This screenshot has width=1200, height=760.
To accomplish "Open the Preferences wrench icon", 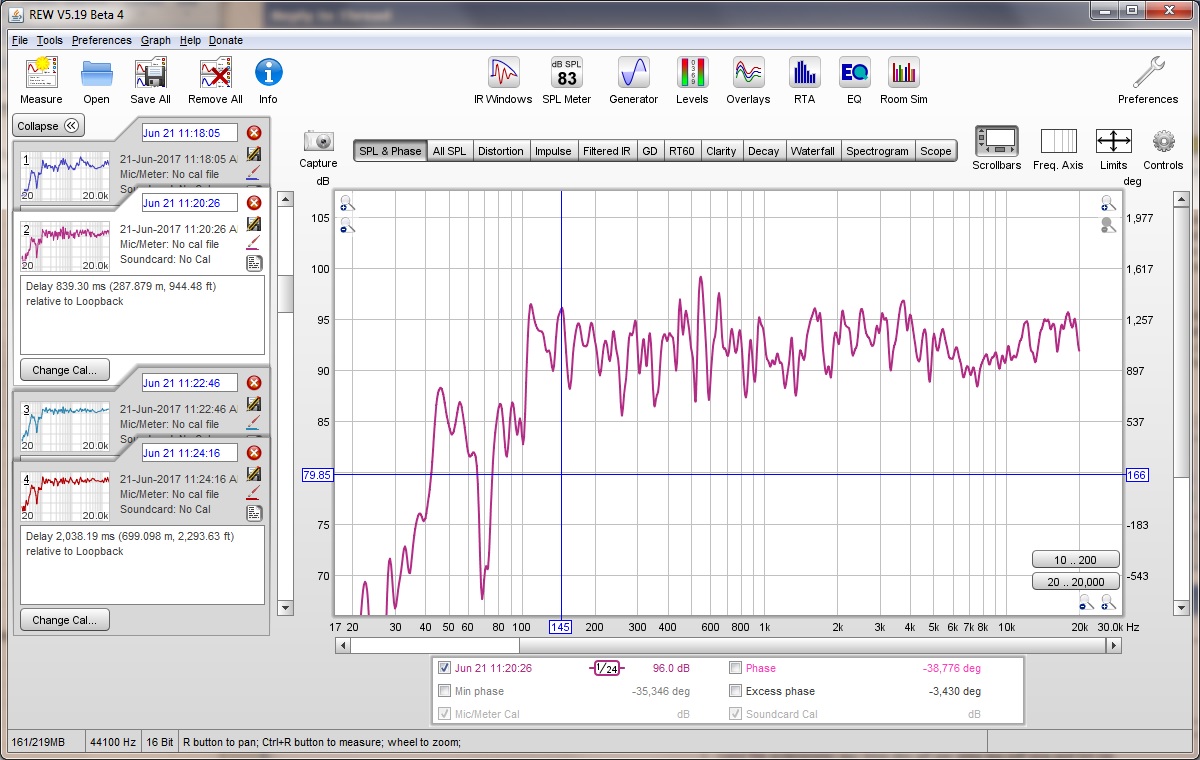I will (1148, 73).
